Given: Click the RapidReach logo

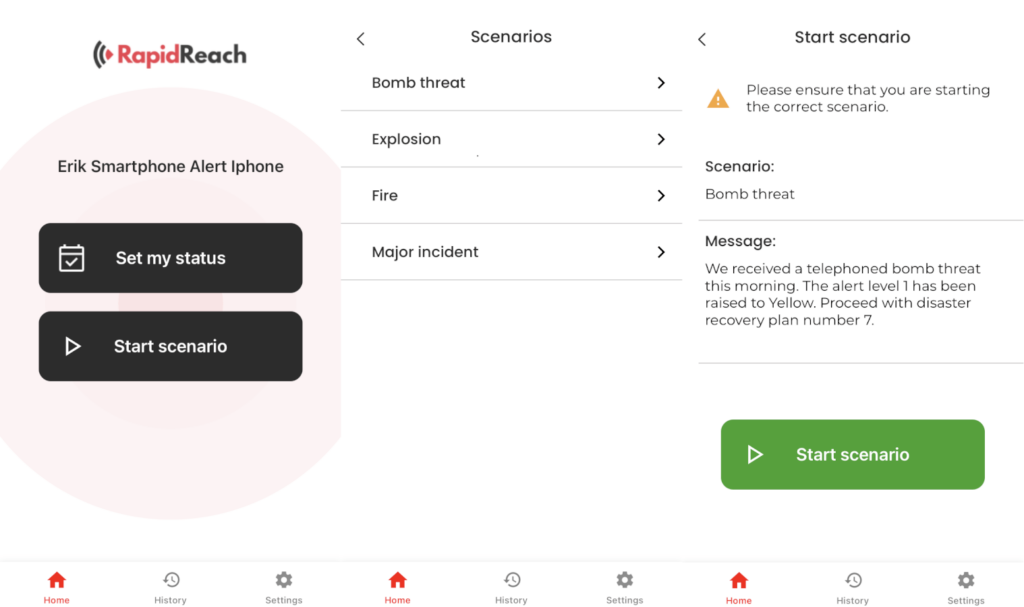Looking at the screenshot, I should [170, 55].
